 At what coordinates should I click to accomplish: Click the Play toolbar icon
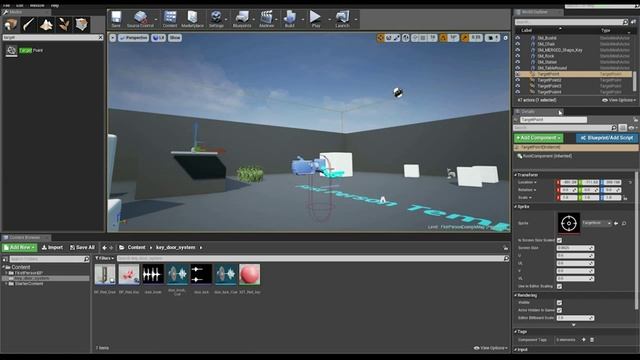316,19
